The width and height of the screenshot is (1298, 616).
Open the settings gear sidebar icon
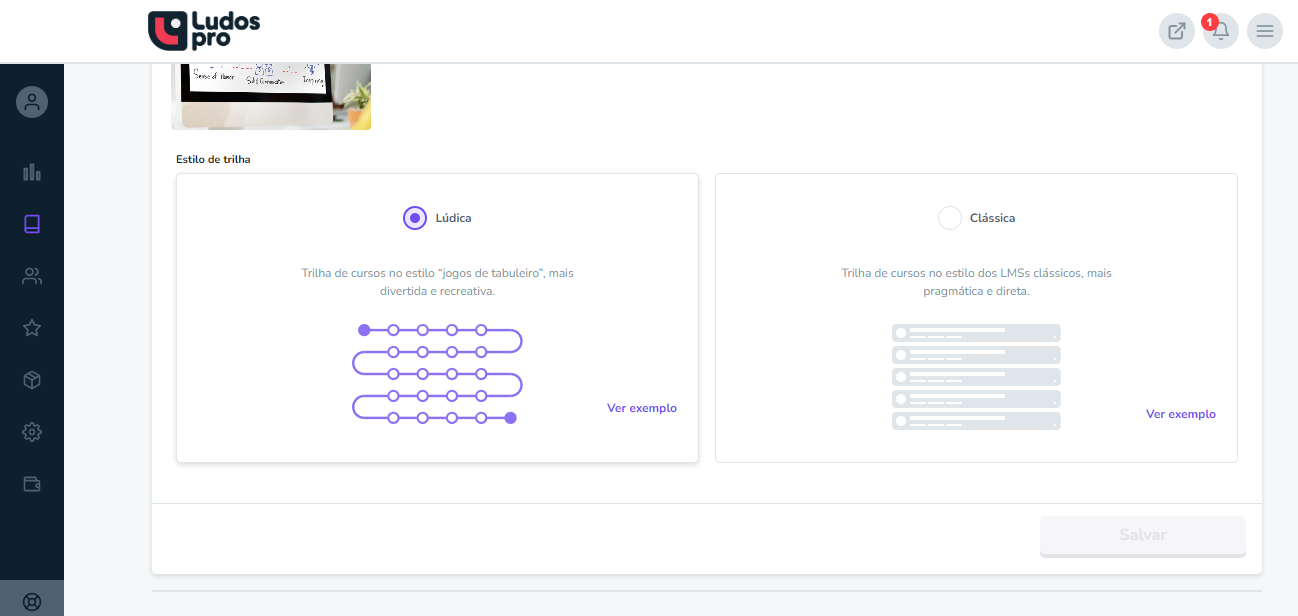pos(32,432)
